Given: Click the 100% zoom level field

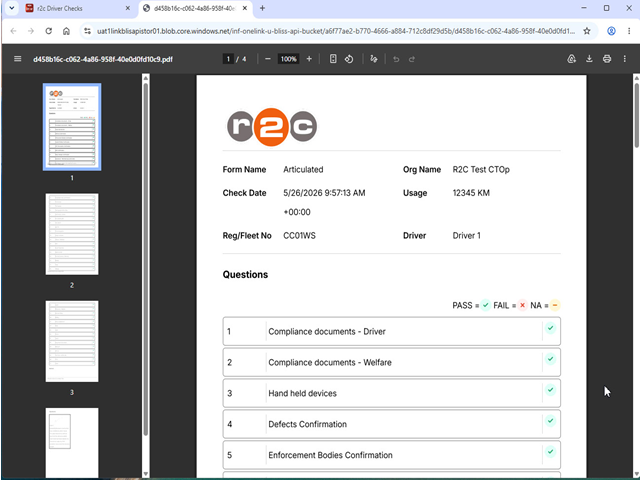Looking at the screenshot, I should pyautogui.click(x=288, y=59).
